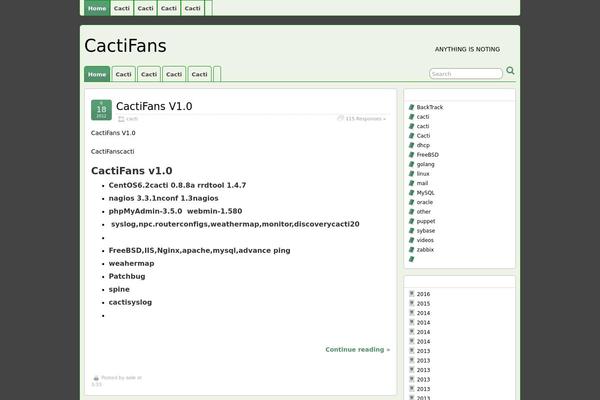Click the folder icon beside zabbix
600x400 pixels.
[x=412, y=250]
